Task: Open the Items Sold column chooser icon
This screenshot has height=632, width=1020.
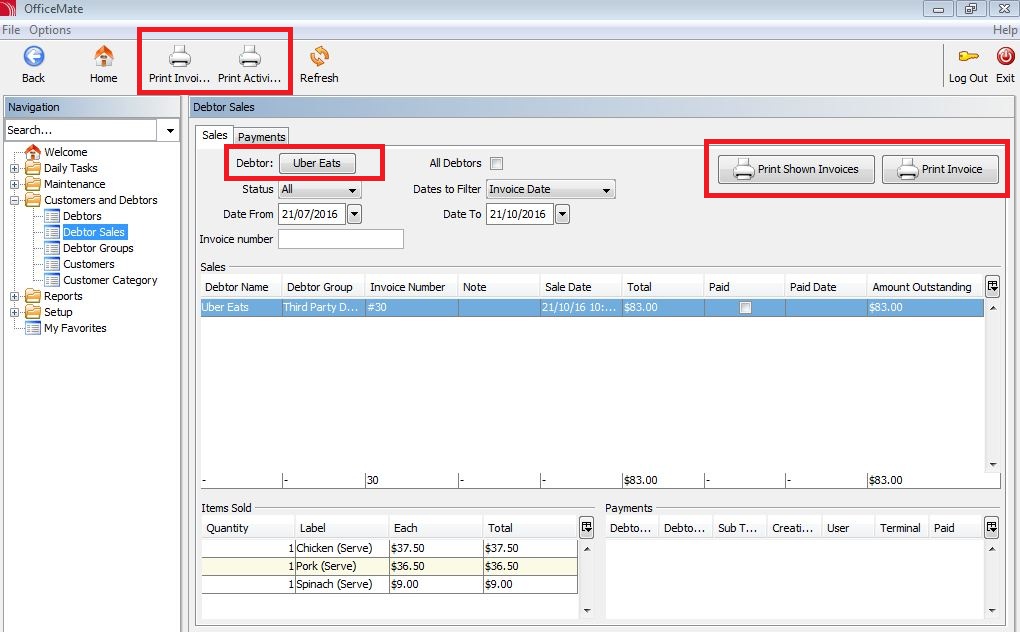Action: 586,527
